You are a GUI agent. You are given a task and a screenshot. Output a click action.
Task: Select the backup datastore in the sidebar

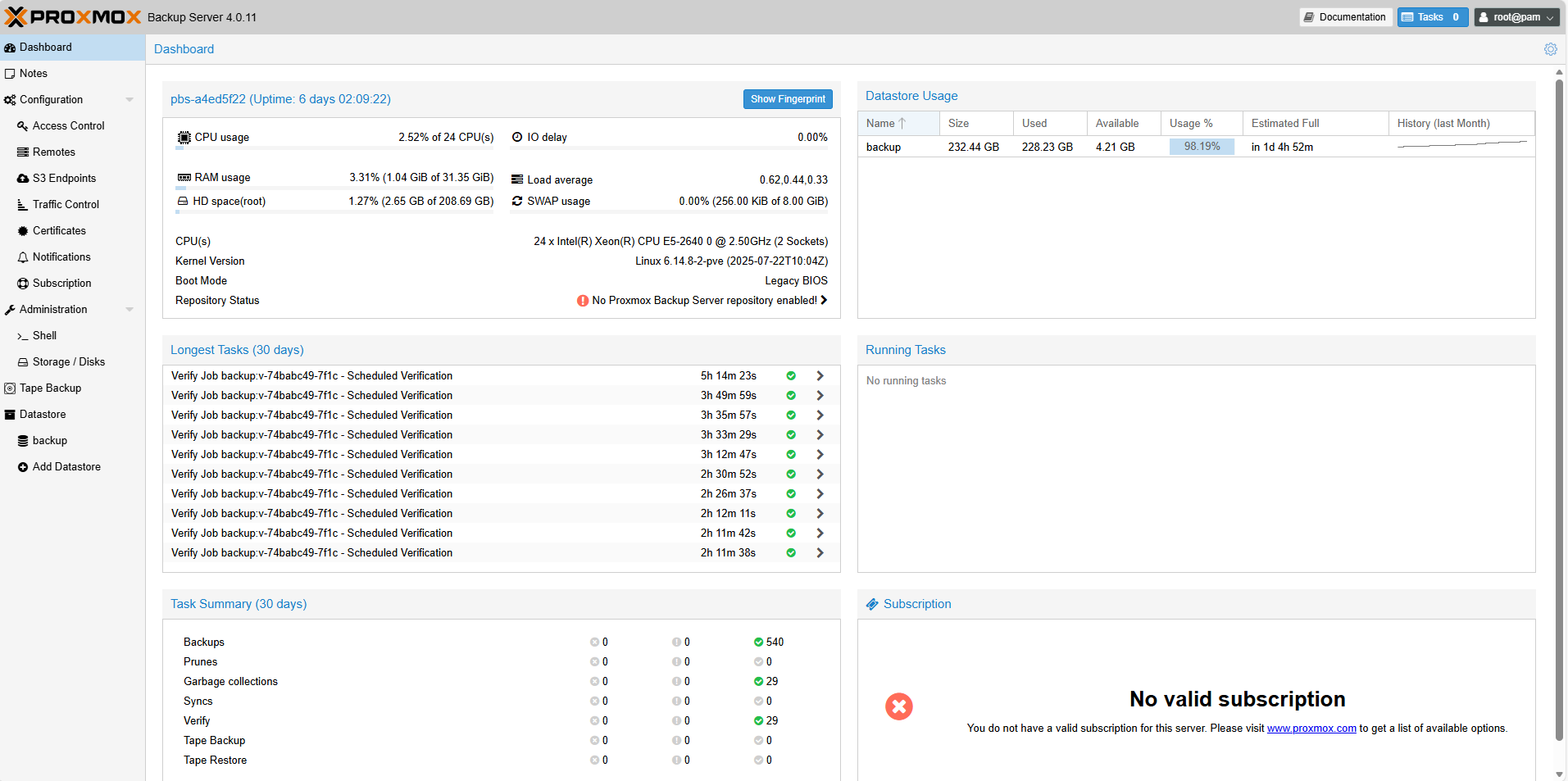point(50,440)
